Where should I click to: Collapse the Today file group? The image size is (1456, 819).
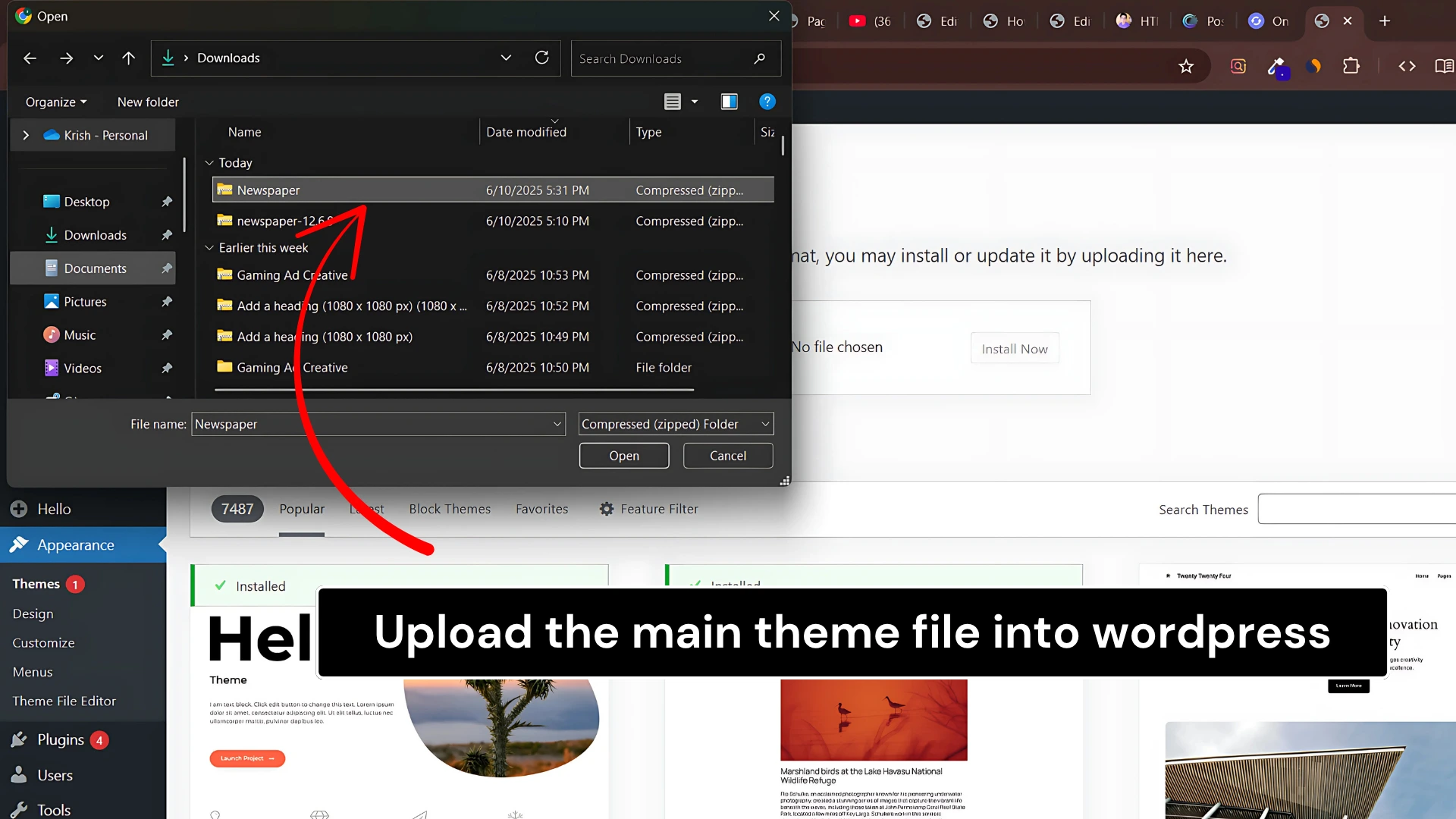click(209, 163)
